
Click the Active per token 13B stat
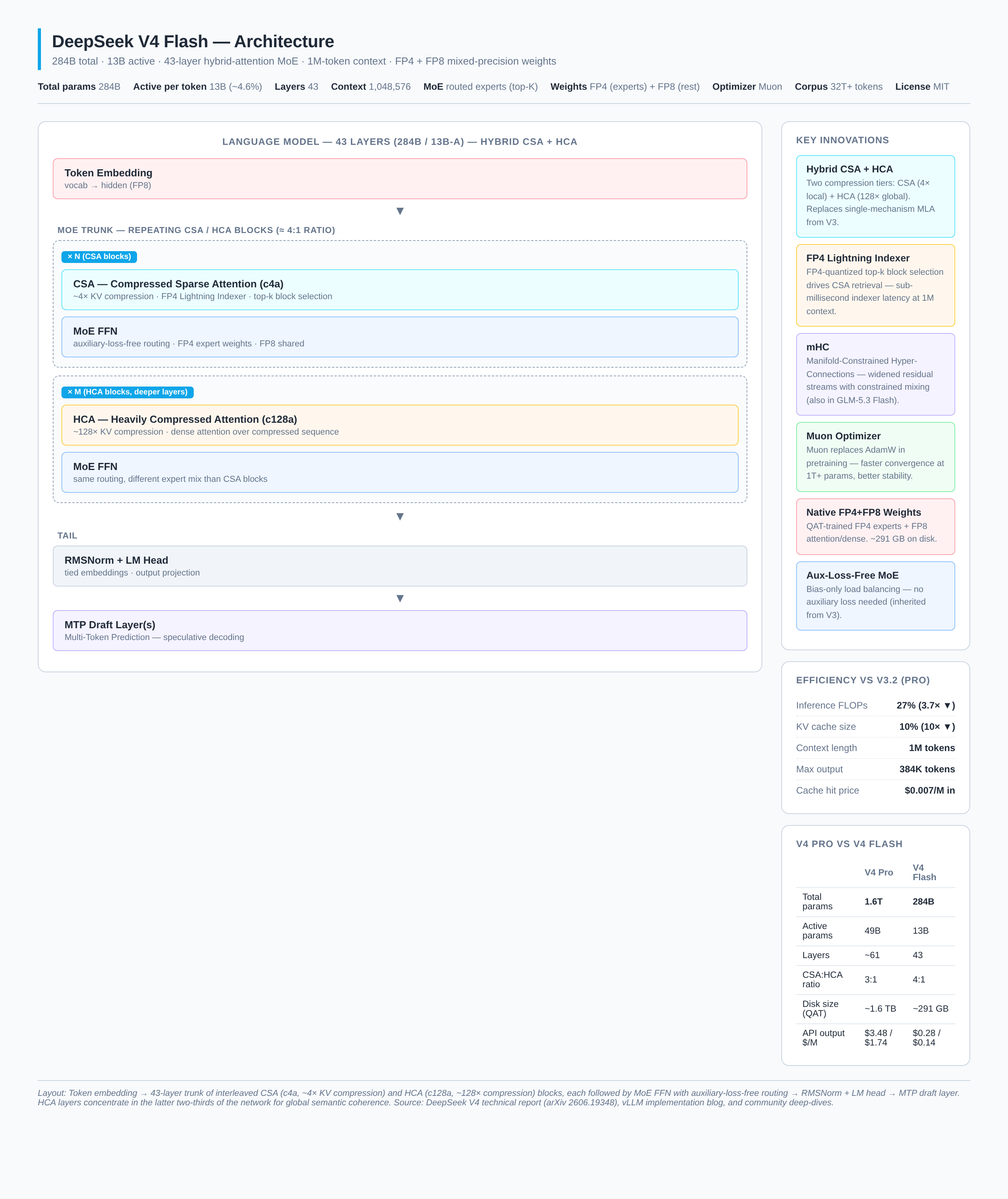coord(198,87)
